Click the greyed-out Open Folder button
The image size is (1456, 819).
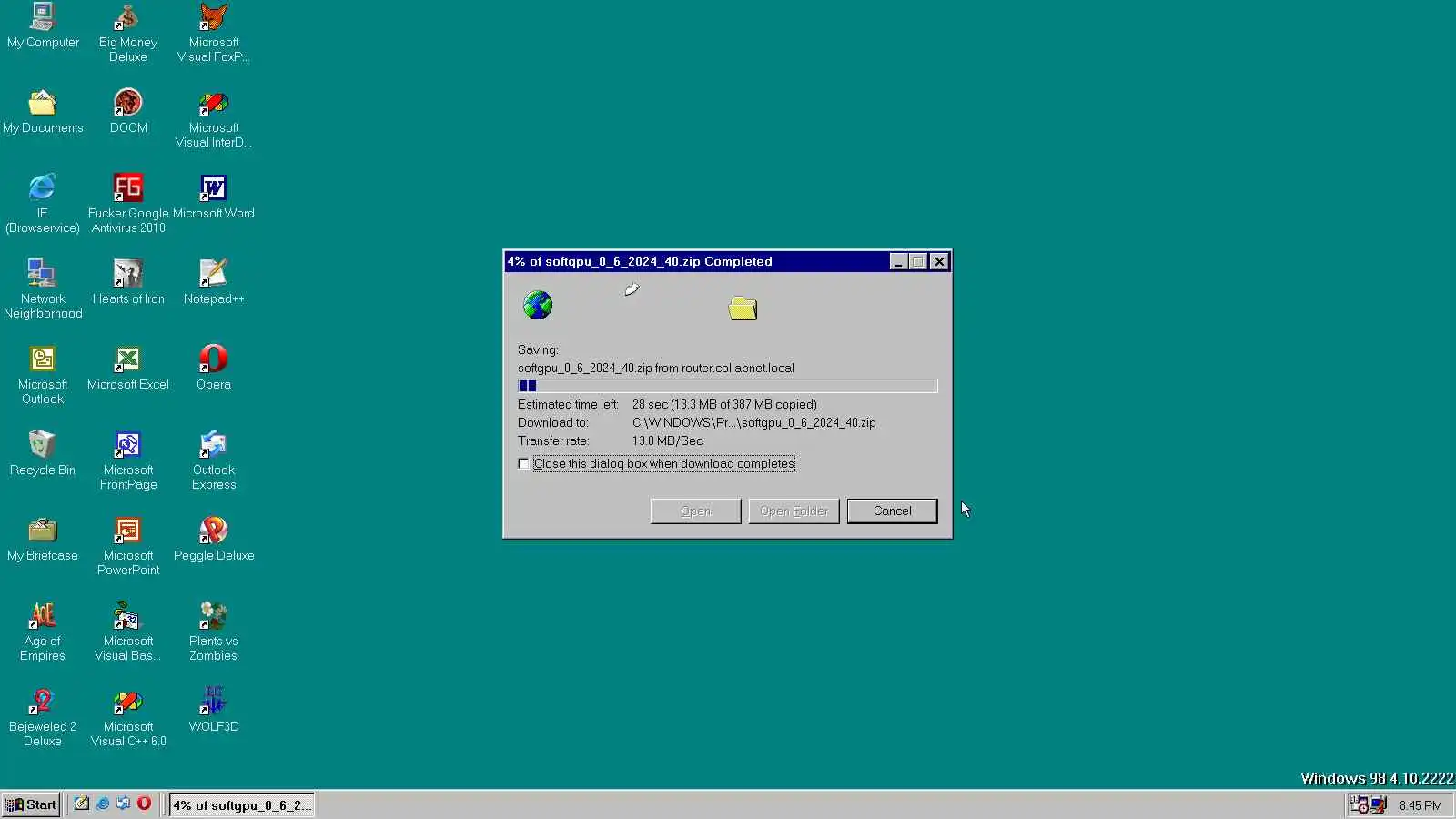pyautogui.click(x=794, y=511)
